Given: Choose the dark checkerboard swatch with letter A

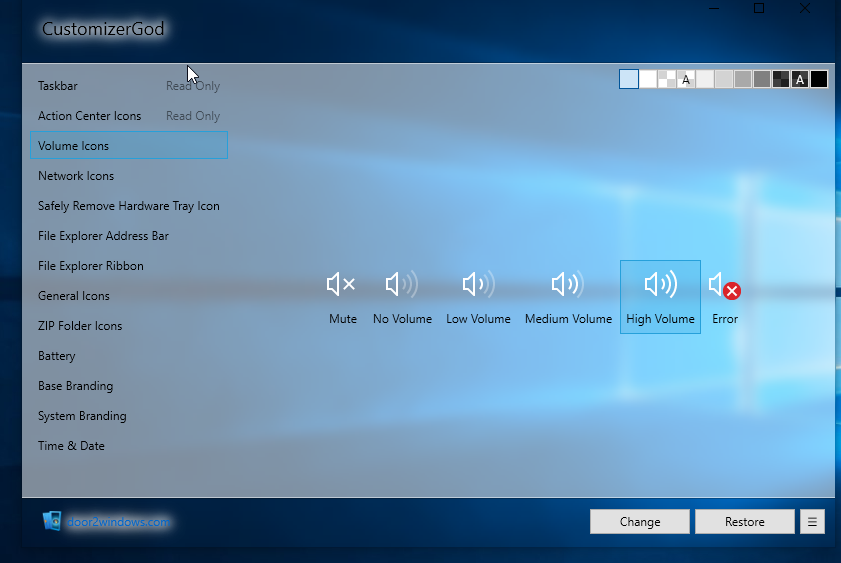Looking at the screenshot, I should coord(800,79).
